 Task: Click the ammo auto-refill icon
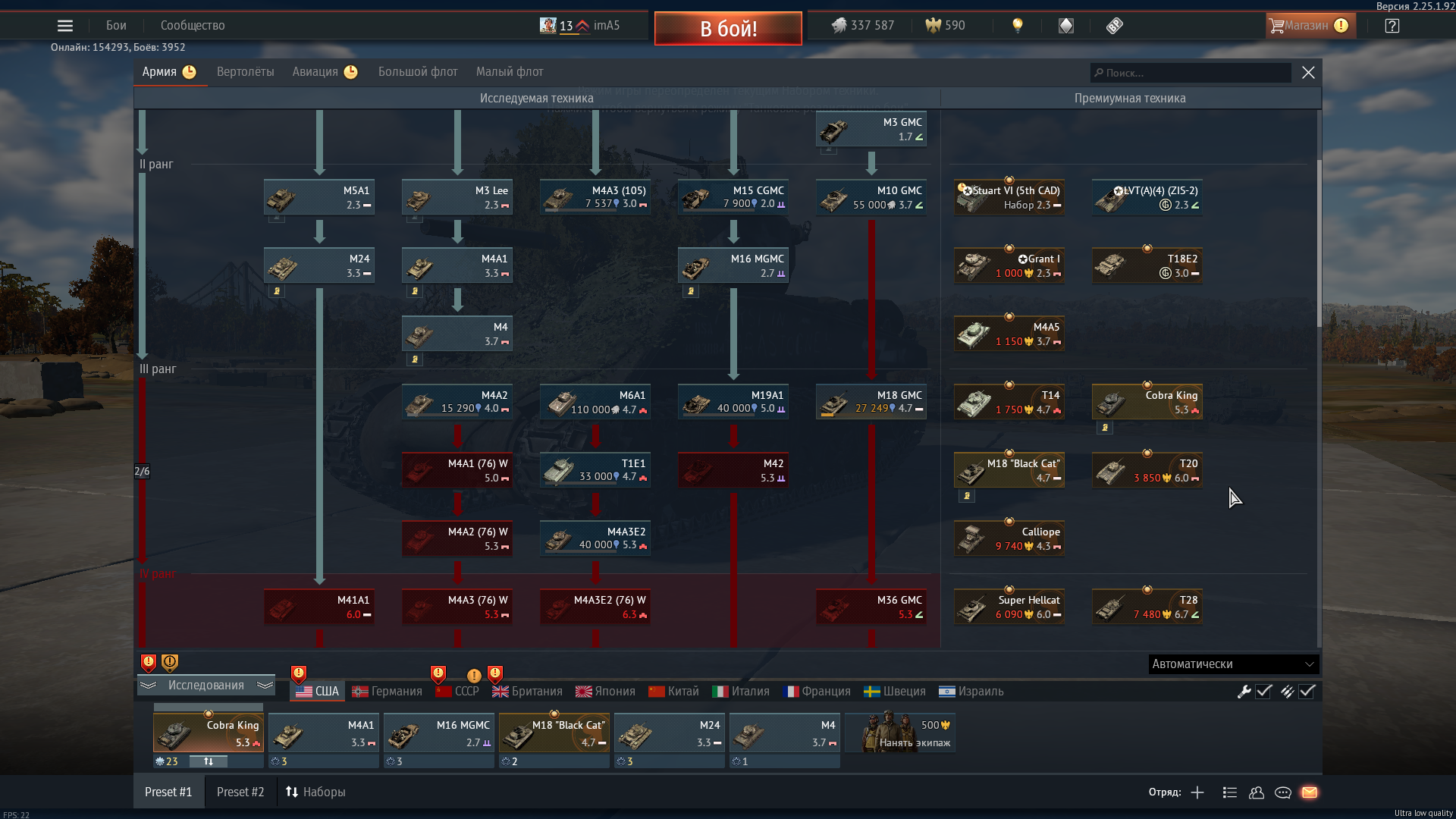point(1287,692)
